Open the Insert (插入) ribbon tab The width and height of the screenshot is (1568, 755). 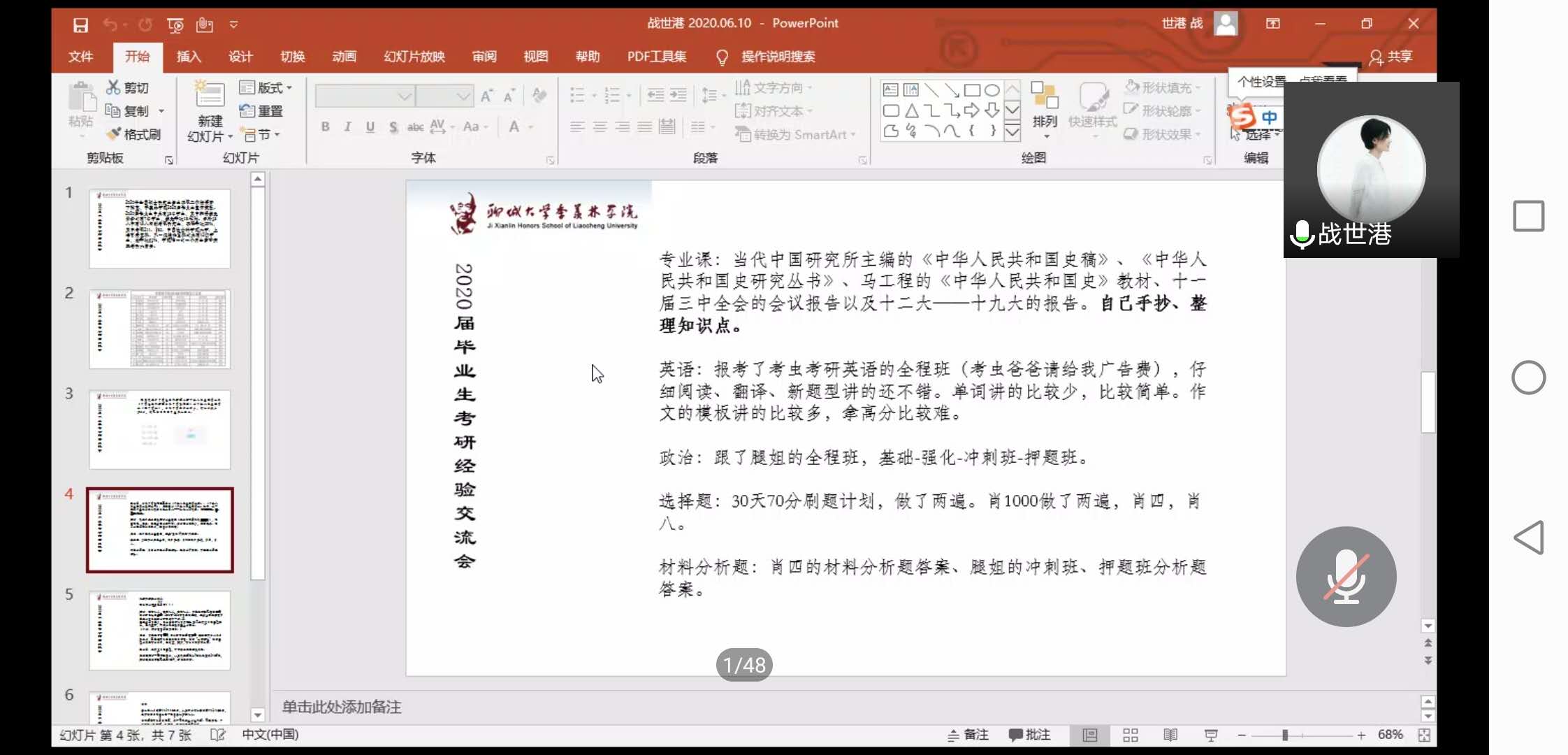[x=189, y=57]
